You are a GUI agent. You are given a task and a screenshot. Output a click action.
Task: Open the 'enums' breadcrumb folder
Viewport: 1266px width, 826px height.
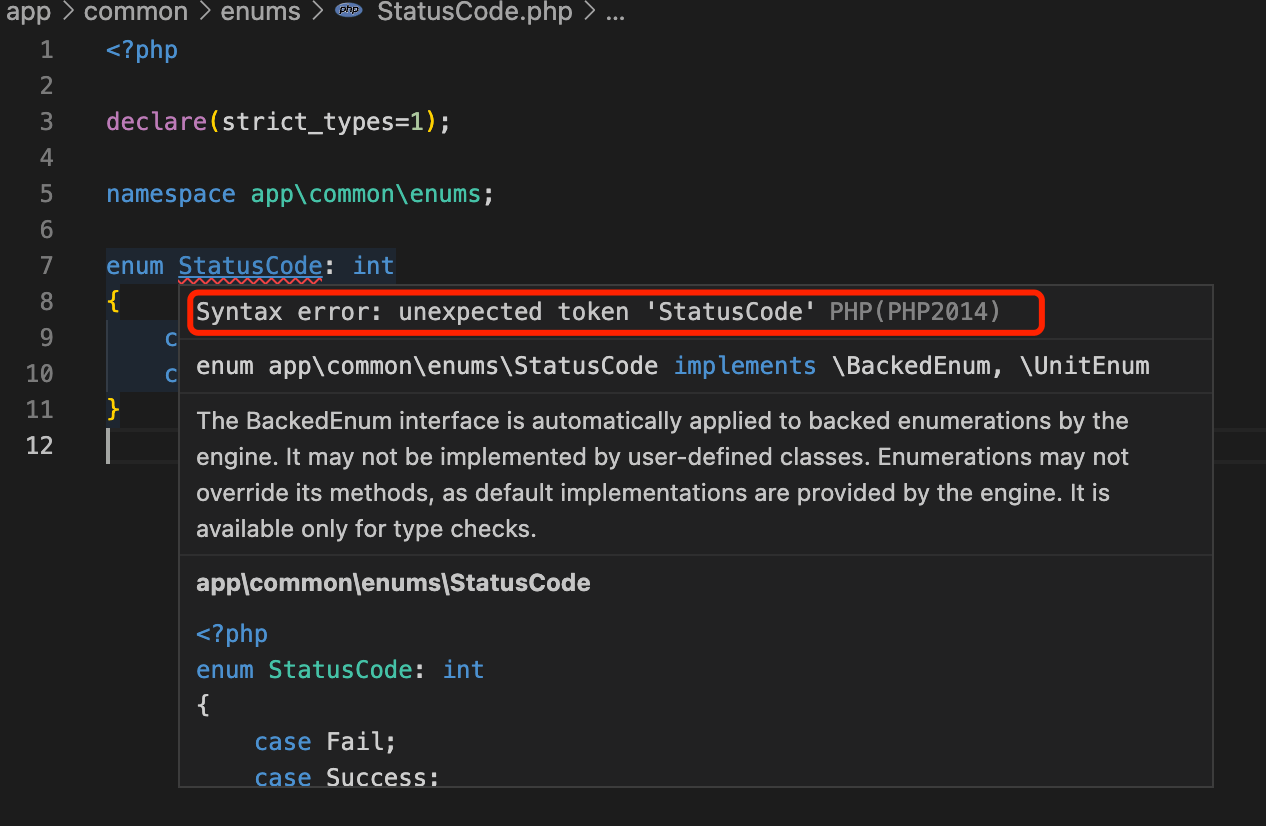pos(261,12)
